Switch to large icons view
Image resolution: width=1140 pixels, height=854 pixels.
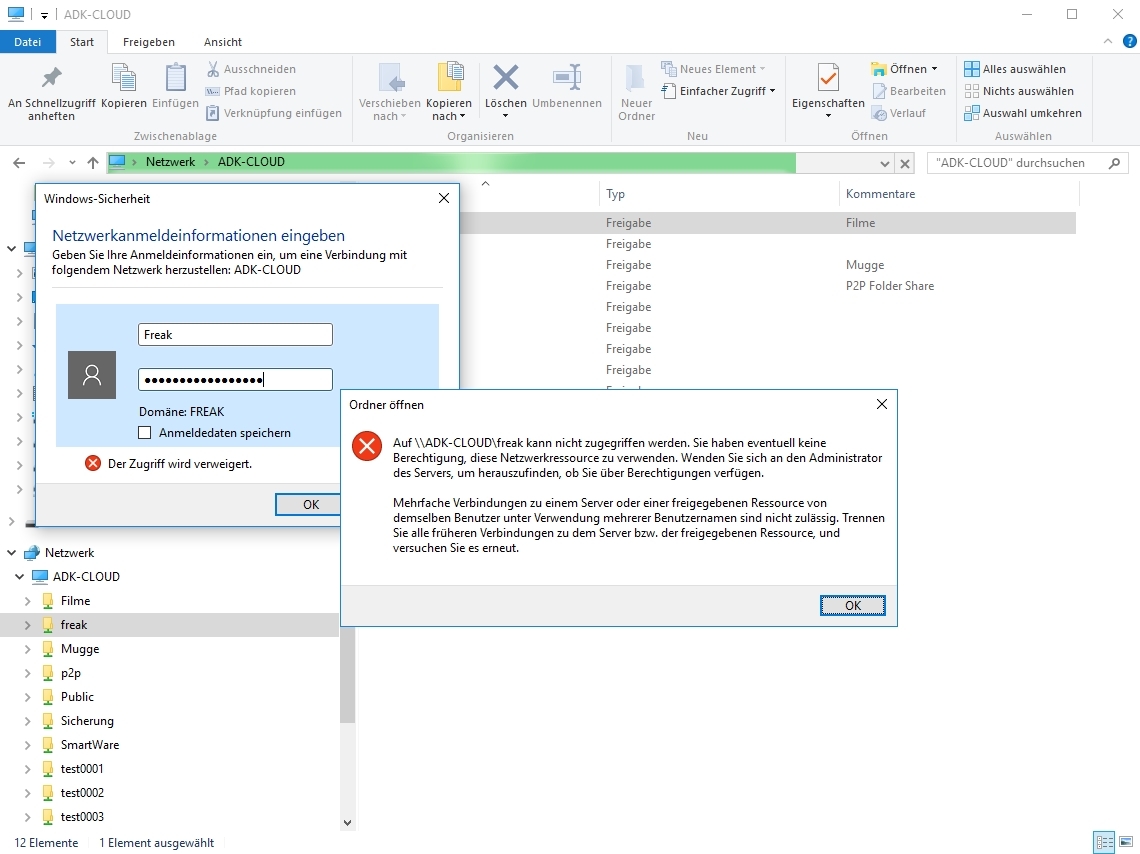click(1125, 842)
